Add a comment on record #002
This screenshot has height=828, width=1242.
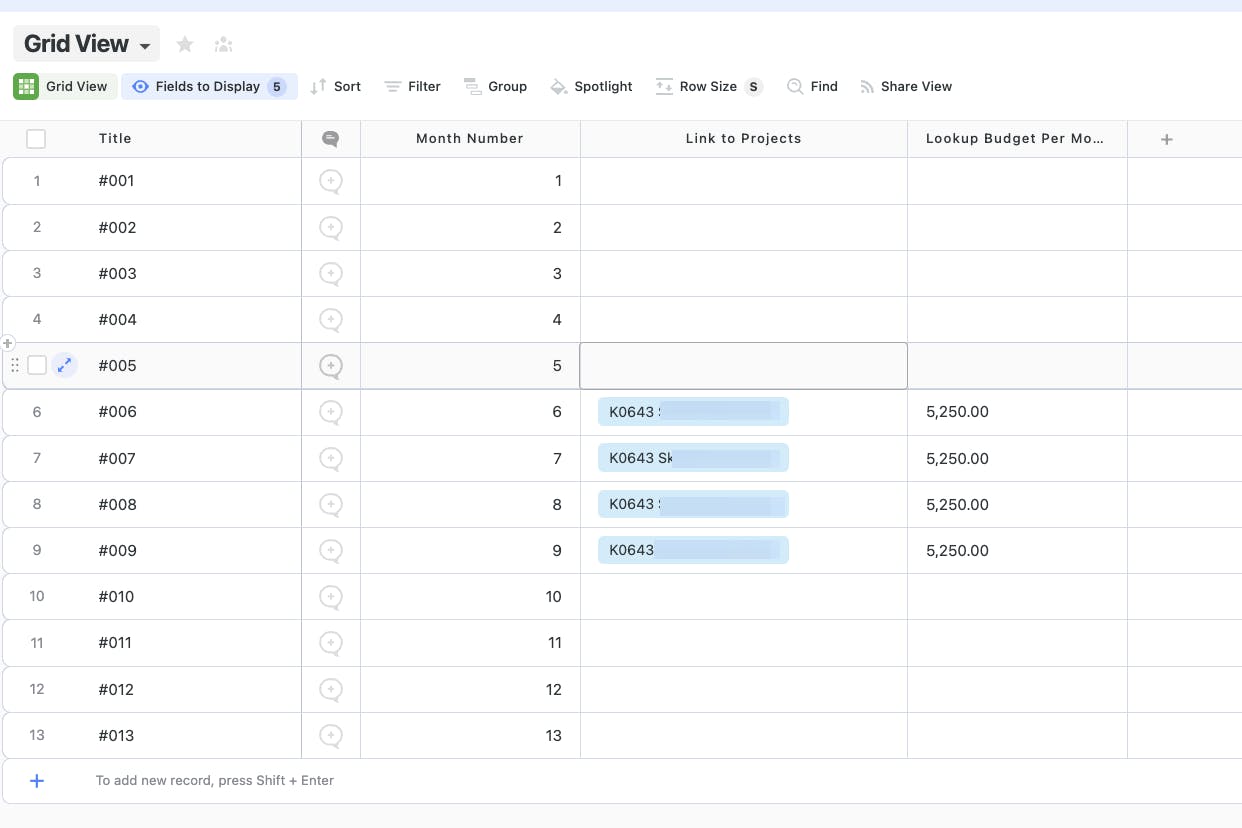[331, 228]
